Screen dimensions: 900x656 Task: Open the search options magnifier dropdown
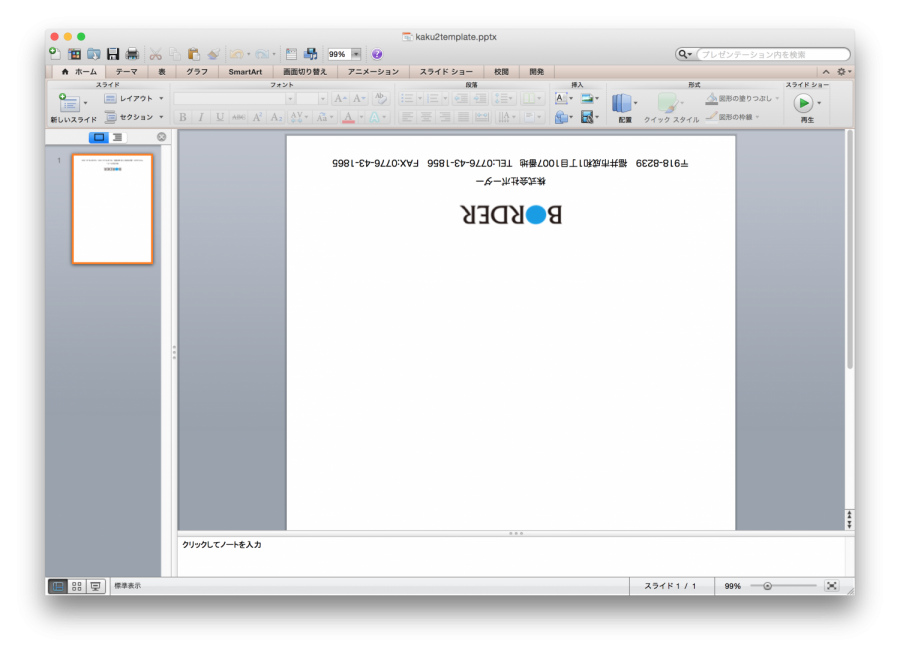pyautogui.click(x=684, y=54)
